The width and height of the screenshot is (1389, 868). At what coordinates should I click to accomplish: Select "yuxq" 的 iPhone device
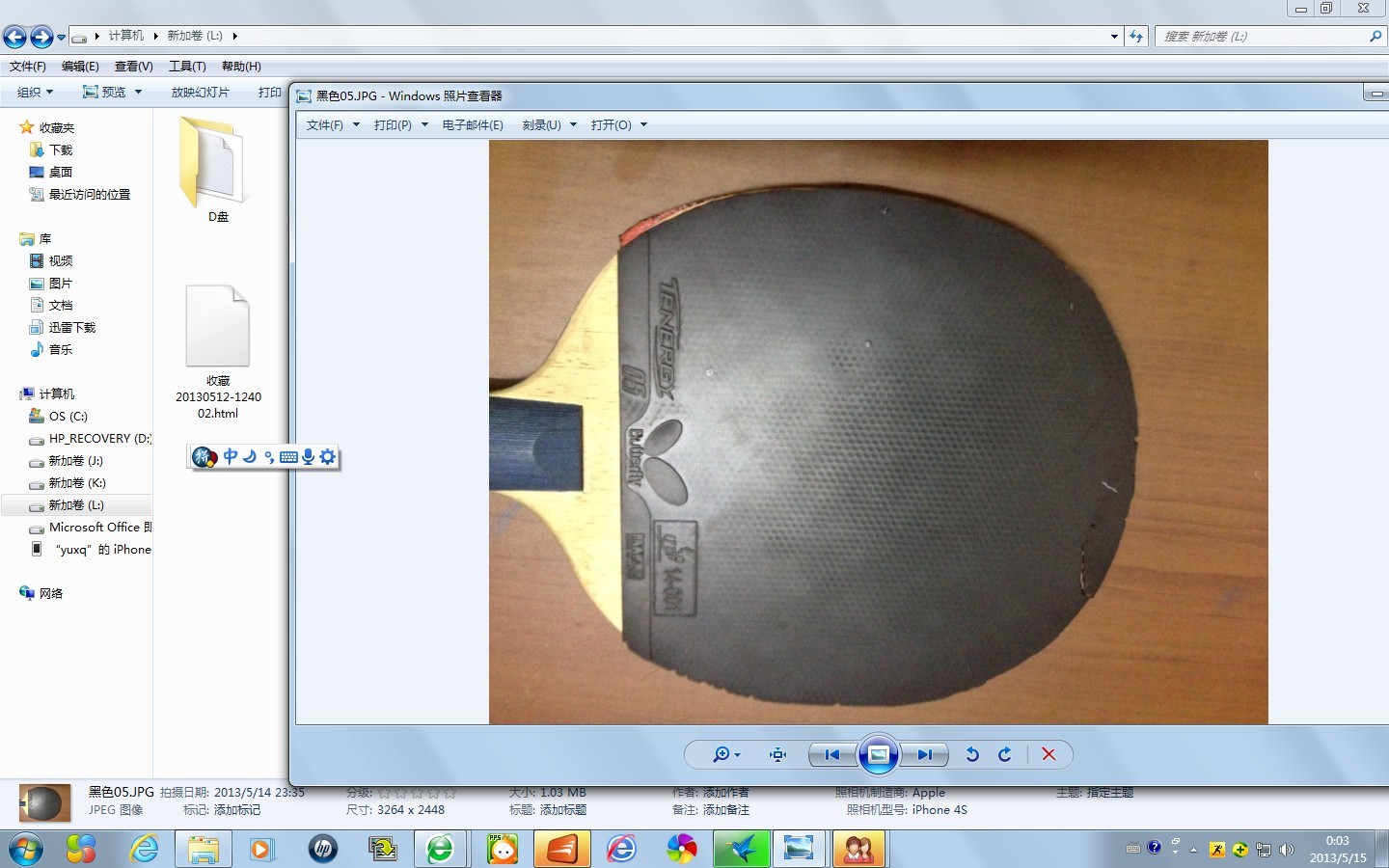103,549
